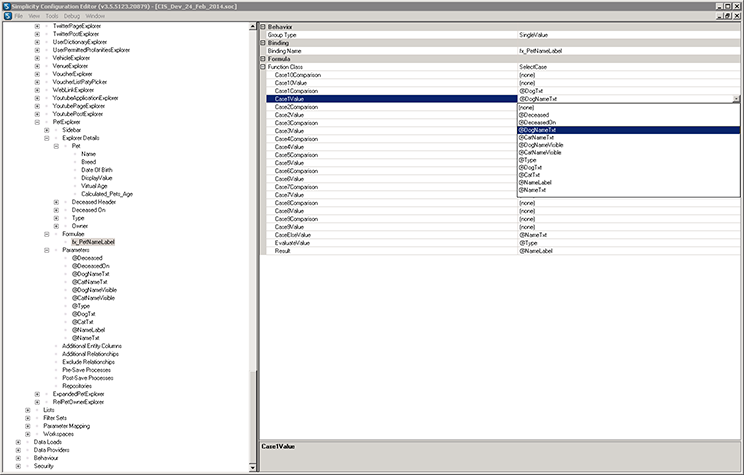Open the Window menu
The image size is (744, 475).
[95, 16]
